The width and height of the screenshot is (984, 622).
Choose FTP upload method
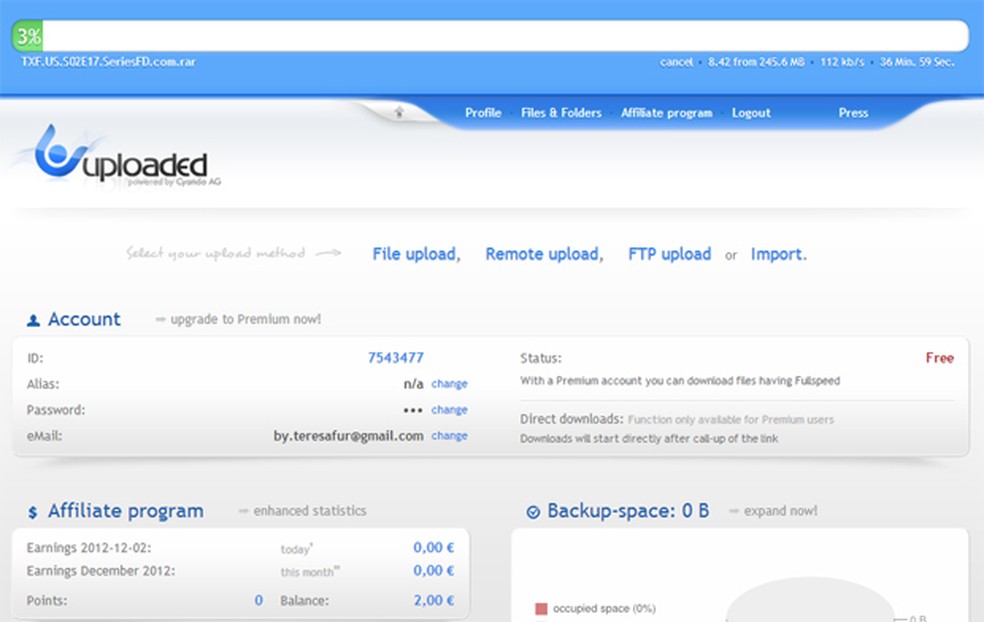(670, 254)
